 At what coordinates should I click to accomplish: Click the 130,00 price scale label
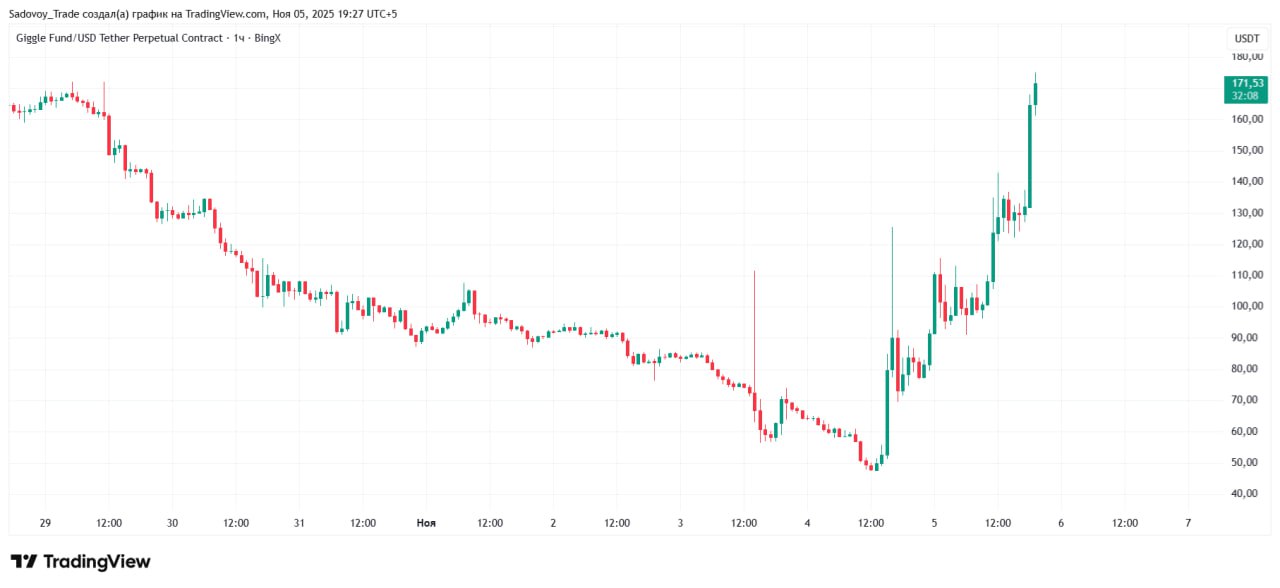(1246, 213)
